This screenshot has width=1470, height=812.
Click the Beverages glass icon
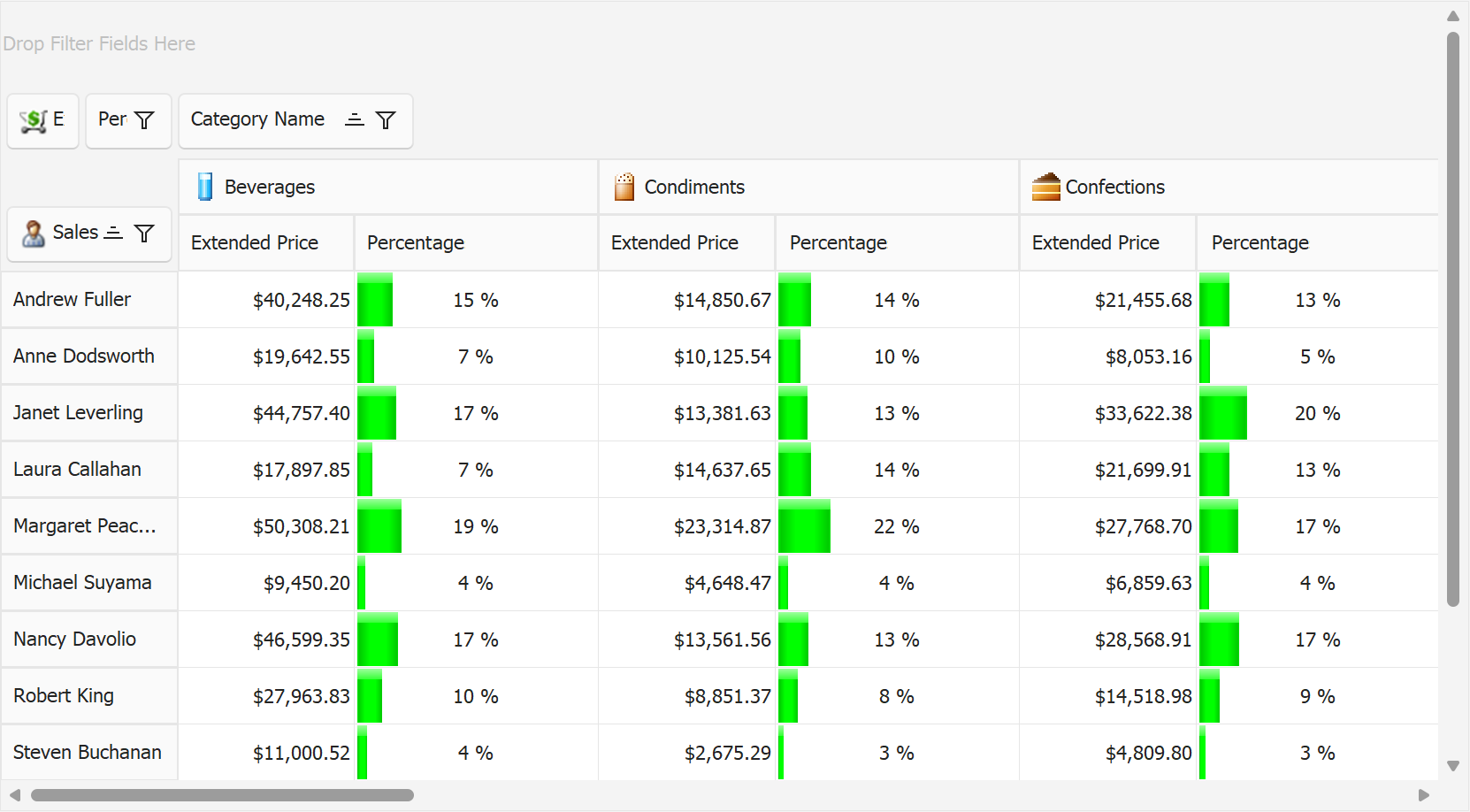click(205, 187)
